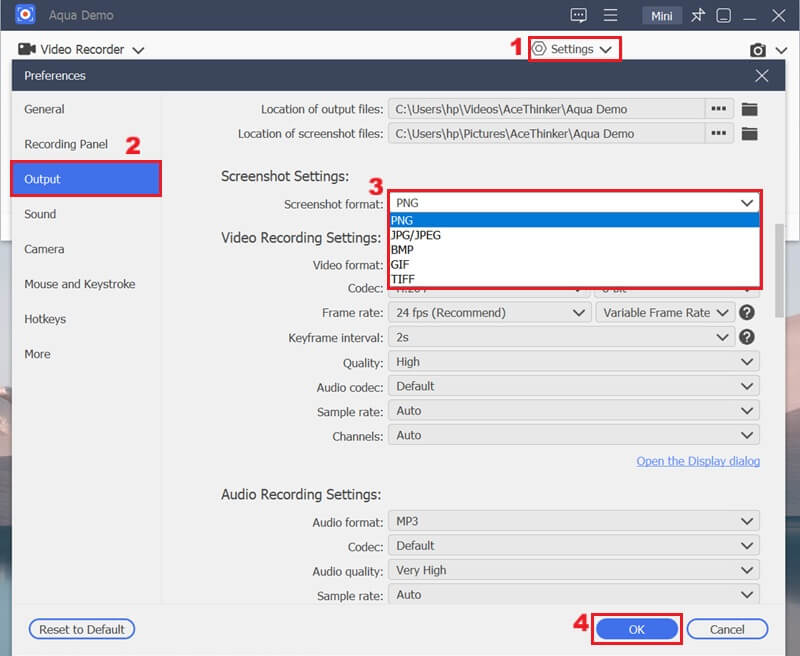The height and width of the screenshot is (656, 800).
Task: Close the Preferences dialog with X
Action: pyautogui.click(x=762, y=76)
